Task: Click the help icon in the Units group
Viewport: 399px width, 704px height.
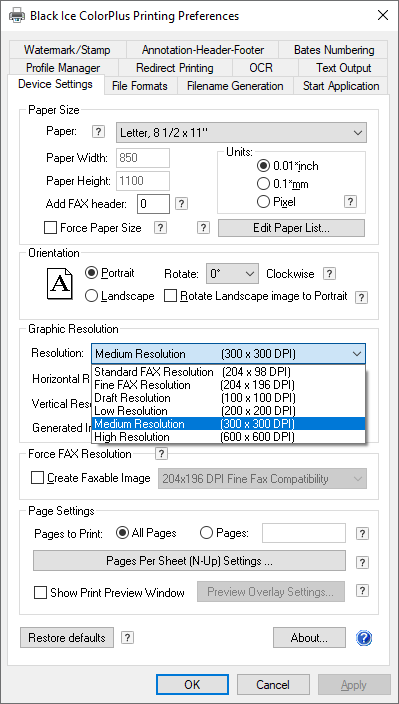Action: 351,202
